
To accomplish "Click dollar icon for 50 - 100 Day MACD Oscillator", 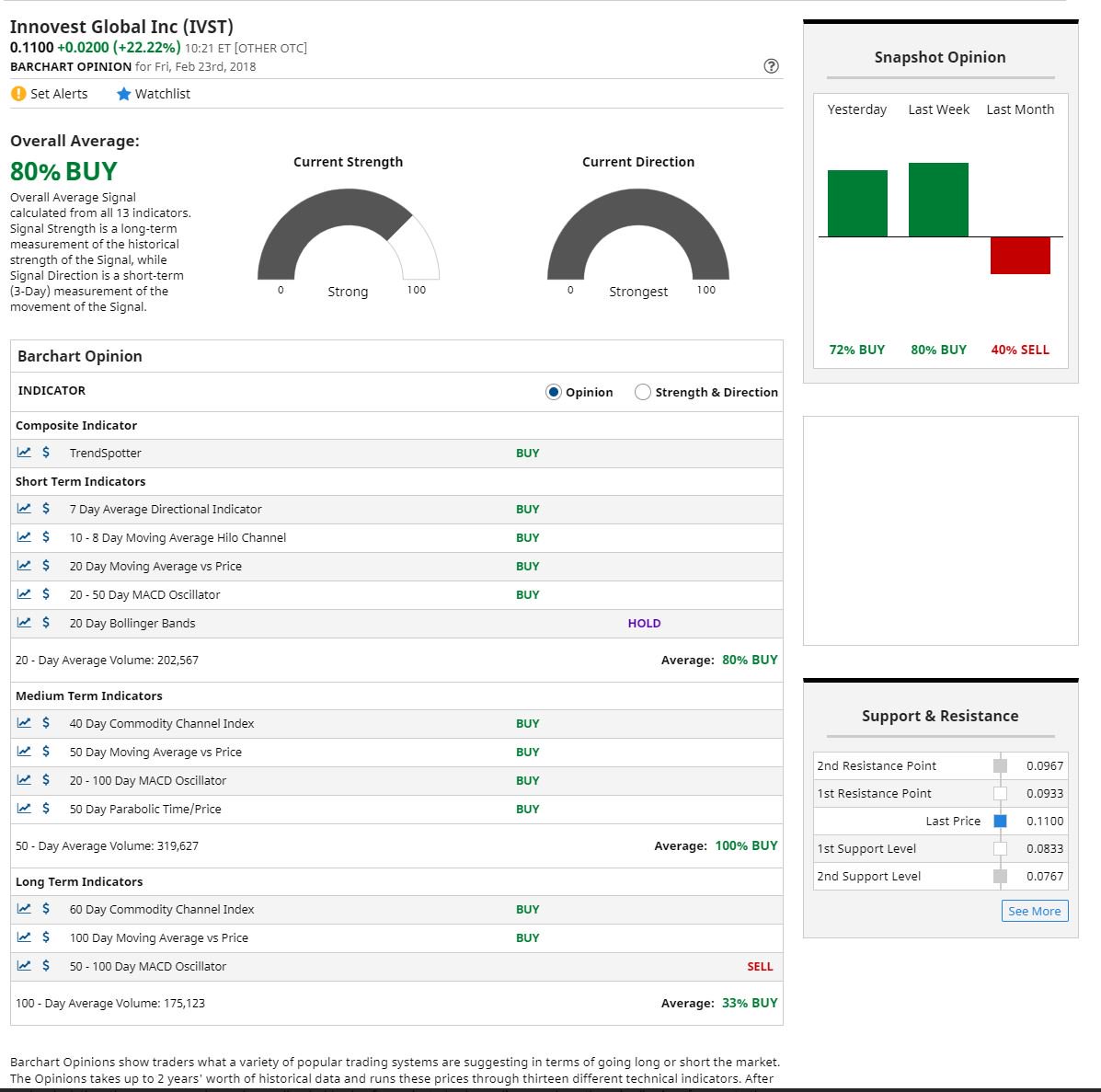I will [x=46, y=966].
